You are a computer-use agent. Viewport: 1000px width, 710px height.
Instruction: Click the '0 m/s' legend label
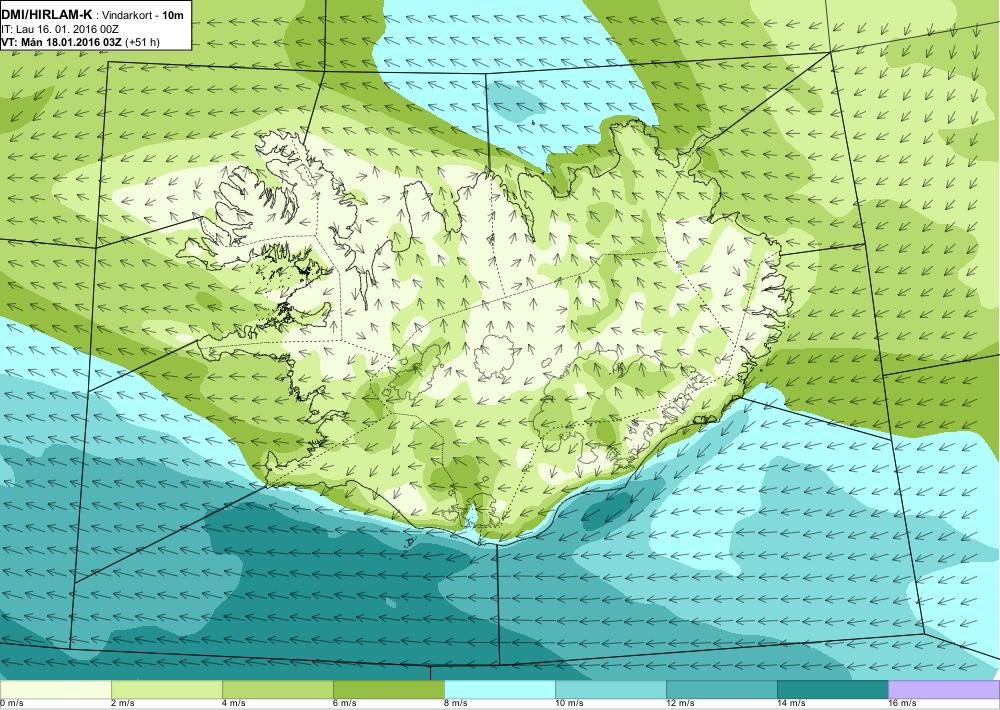pyautogui.click(x=11, y=704)
